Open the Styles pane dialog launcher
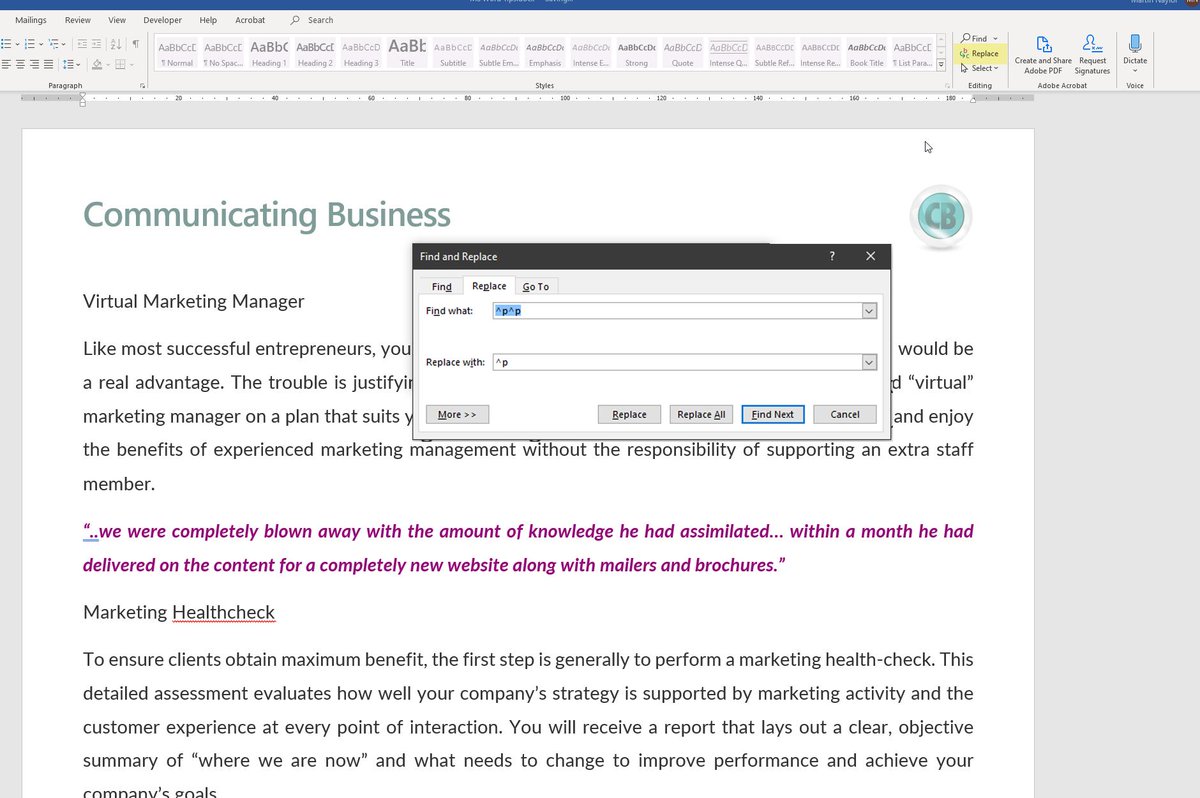Viewport: 1200px width, 798px height. [x=947, y=86]
